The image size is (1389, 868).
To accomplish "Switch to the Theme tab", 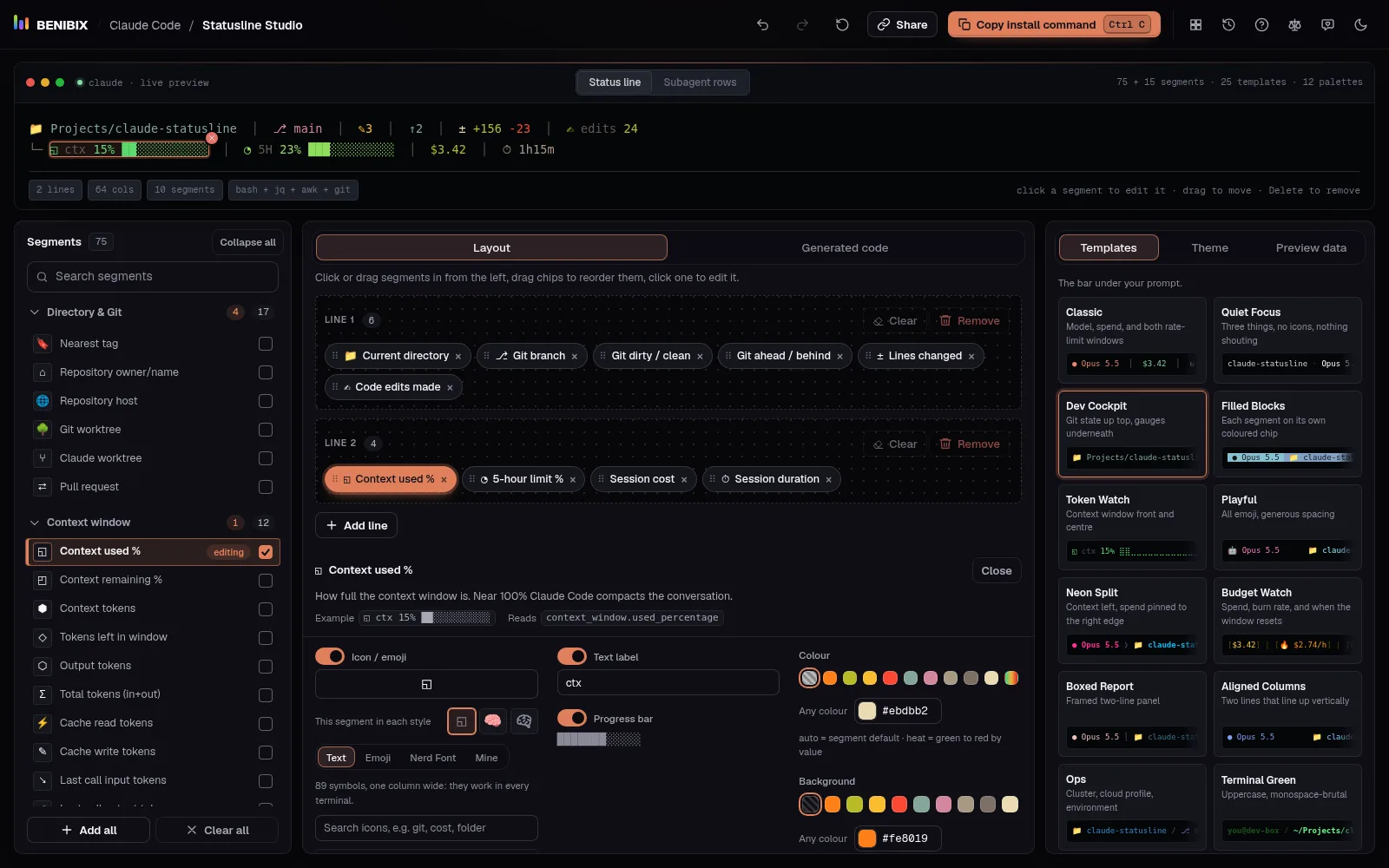I will [x=1209, y=248].
